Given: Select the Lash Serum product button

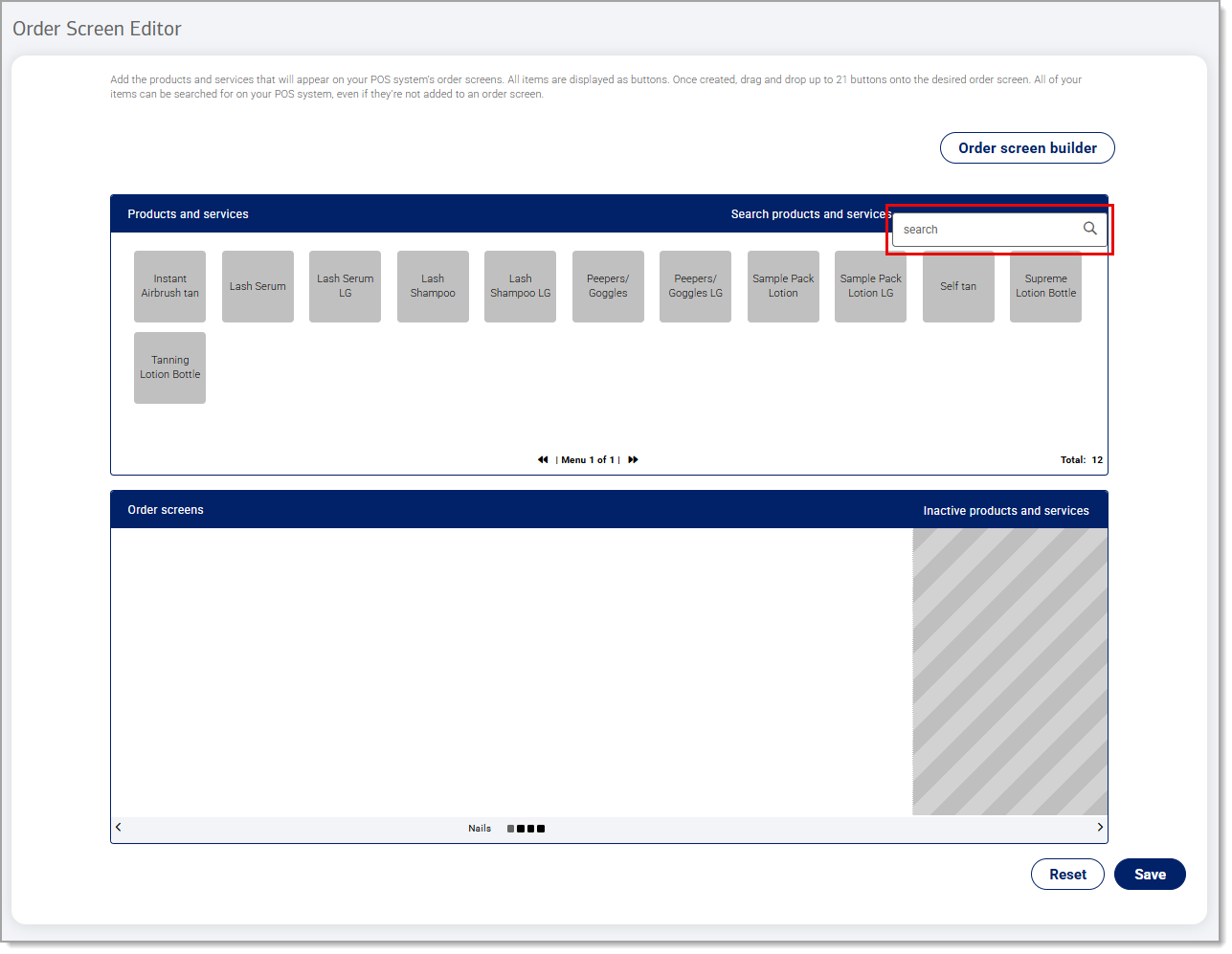Looking at the screenshot, I should click(258, 286).
